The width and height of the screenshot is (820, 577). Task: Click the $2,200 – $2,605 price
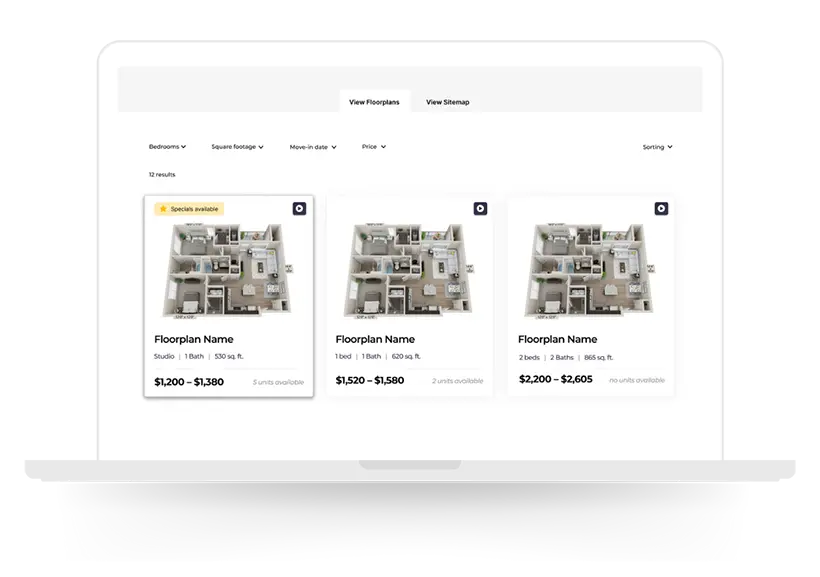click(x=555, y=379)
